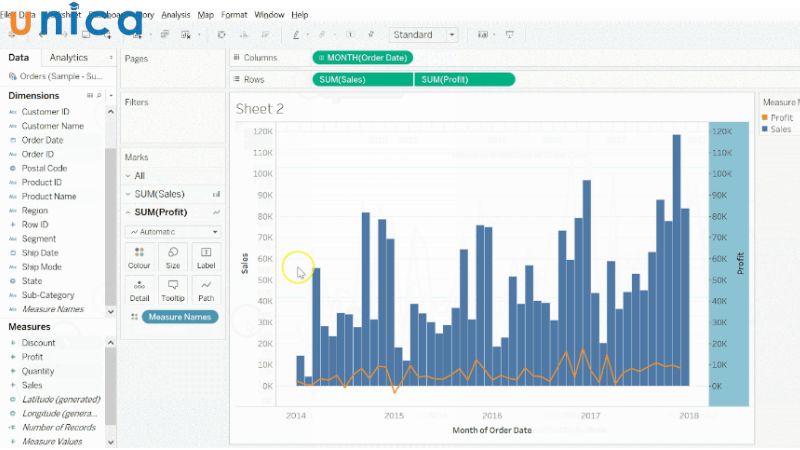Viewport: 800px width, 450px height.
Task: Expand the SUM(Sales) marks section
Action: pyautogui.click(x=129, y=194)
